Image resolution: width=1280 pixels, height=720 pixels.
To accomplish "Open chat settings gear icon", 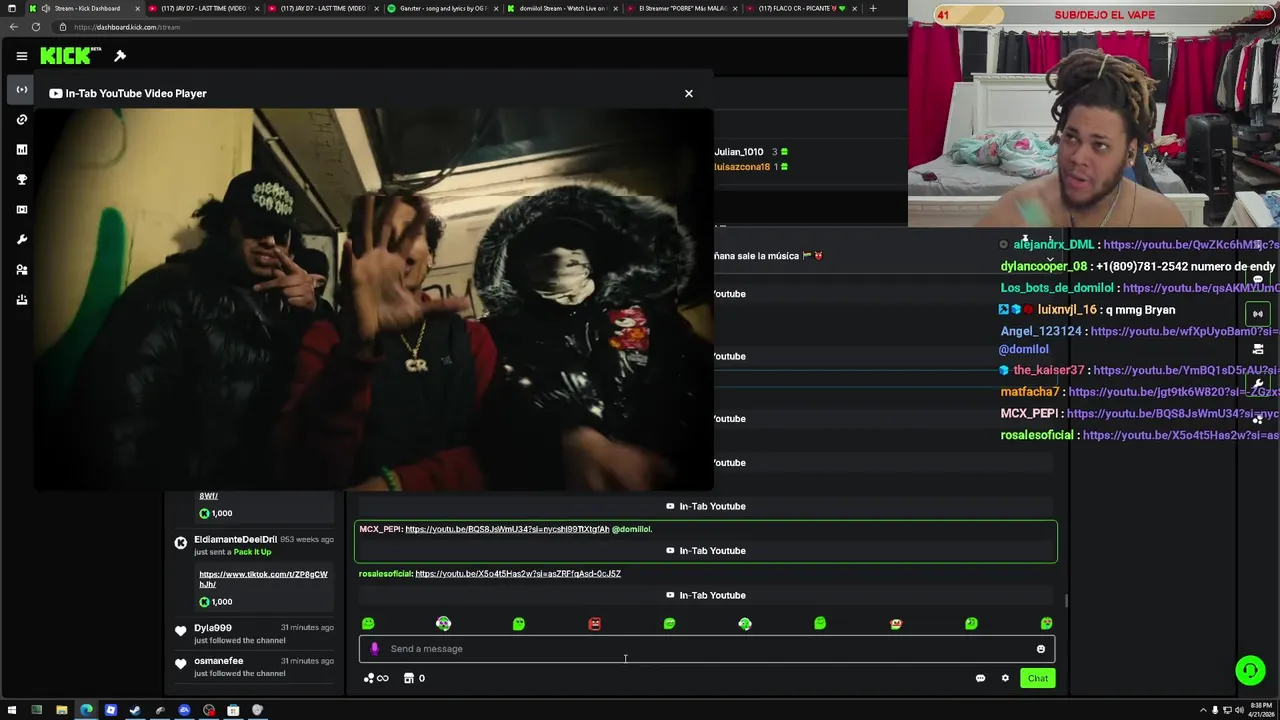I will (x=1005, y=678).
